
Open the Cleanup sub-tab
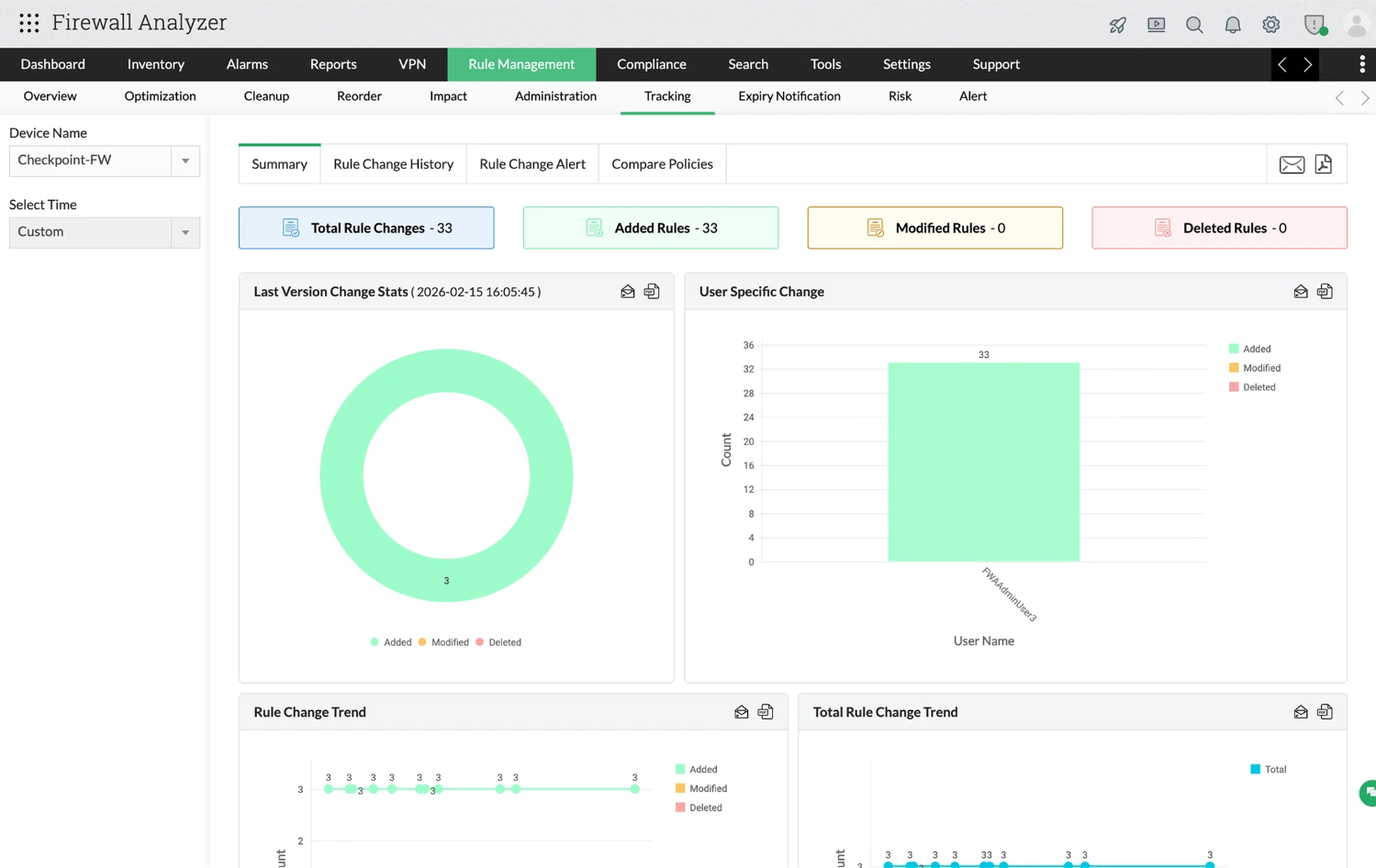click(266, 96)
